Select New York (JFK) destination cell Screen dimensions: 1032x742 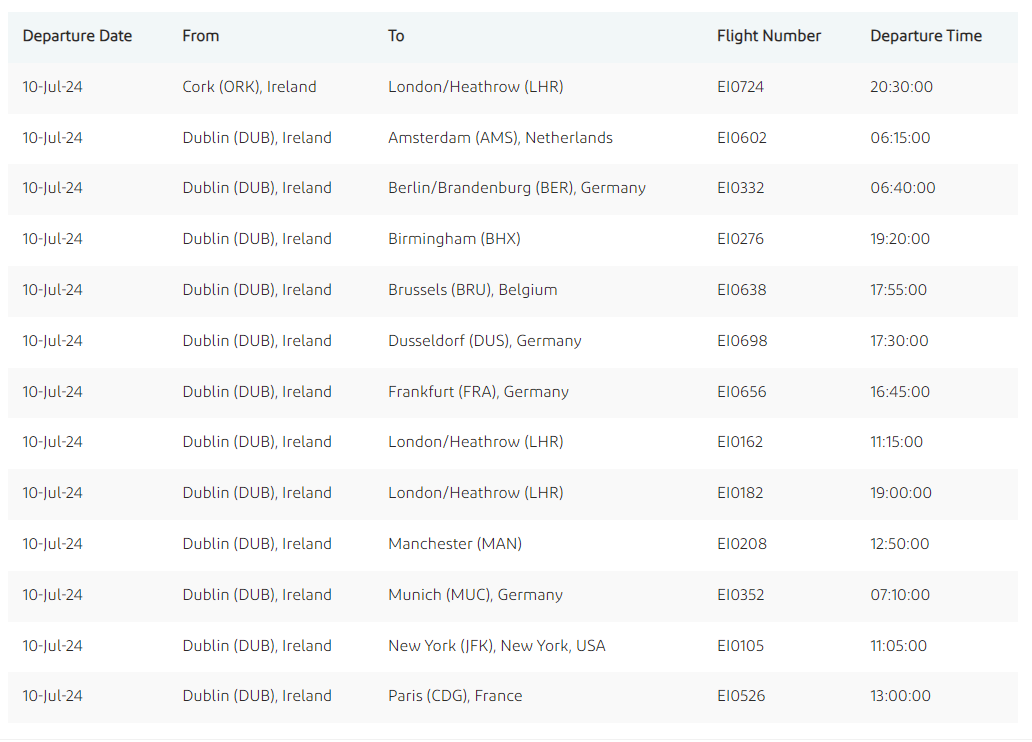496,646
